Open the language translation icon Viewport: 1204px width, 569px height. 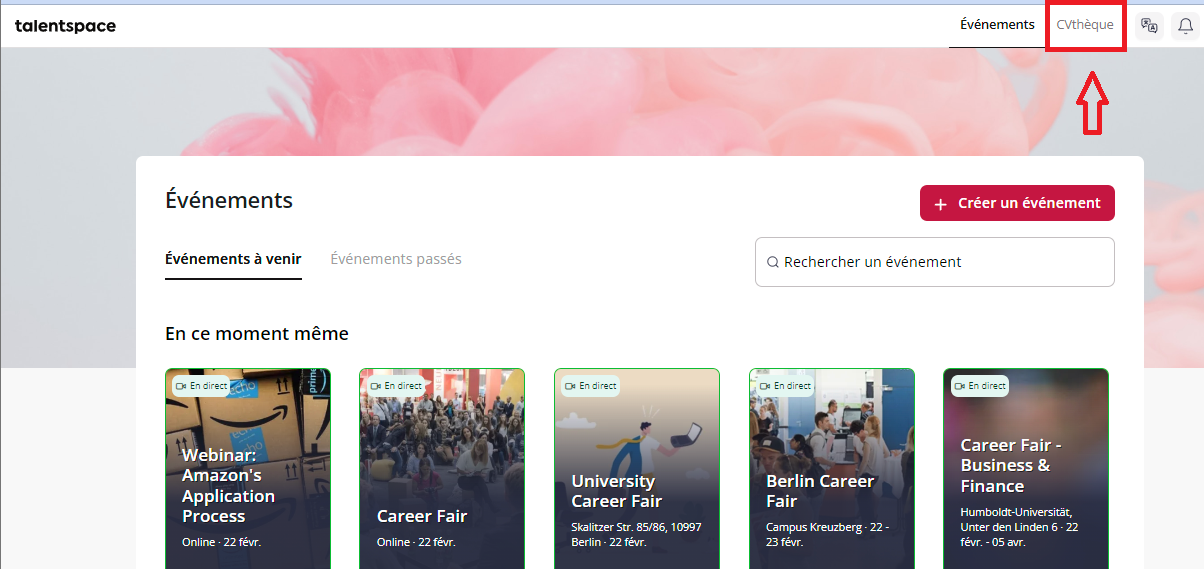pyautogui.click(x=1149, y=26)
